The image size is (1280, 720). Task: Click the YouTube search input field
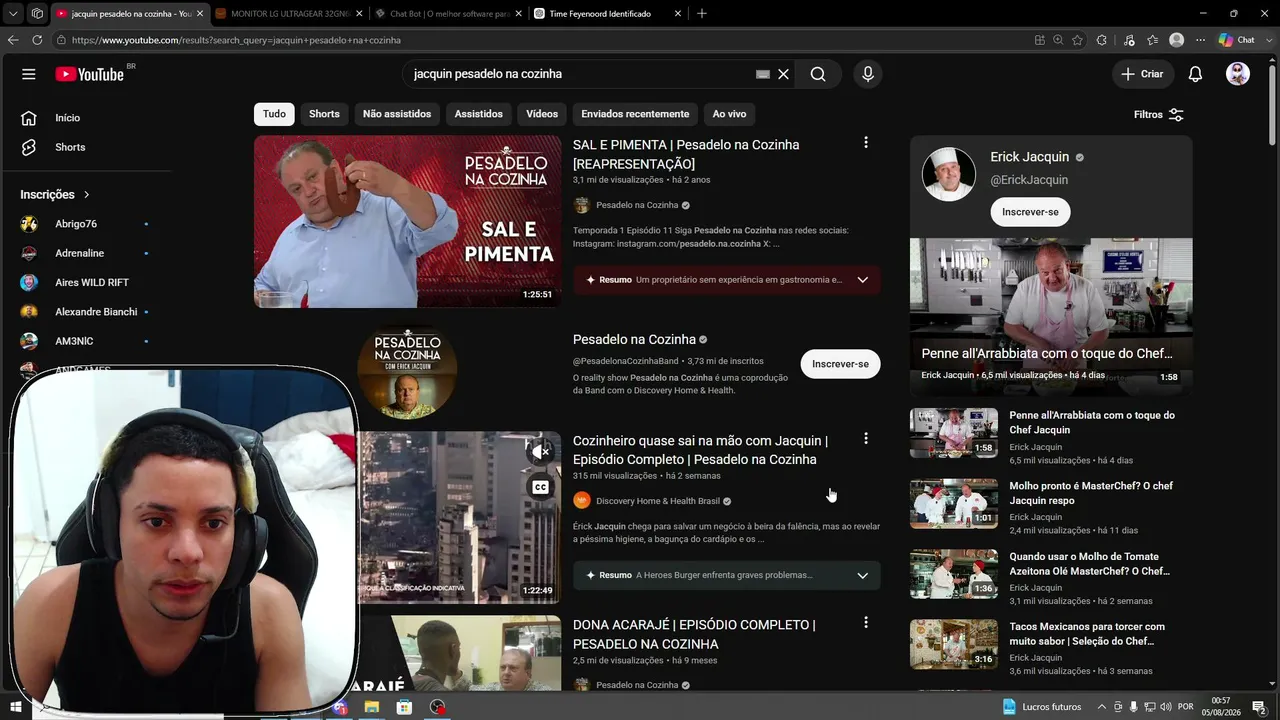coord(580,74)
